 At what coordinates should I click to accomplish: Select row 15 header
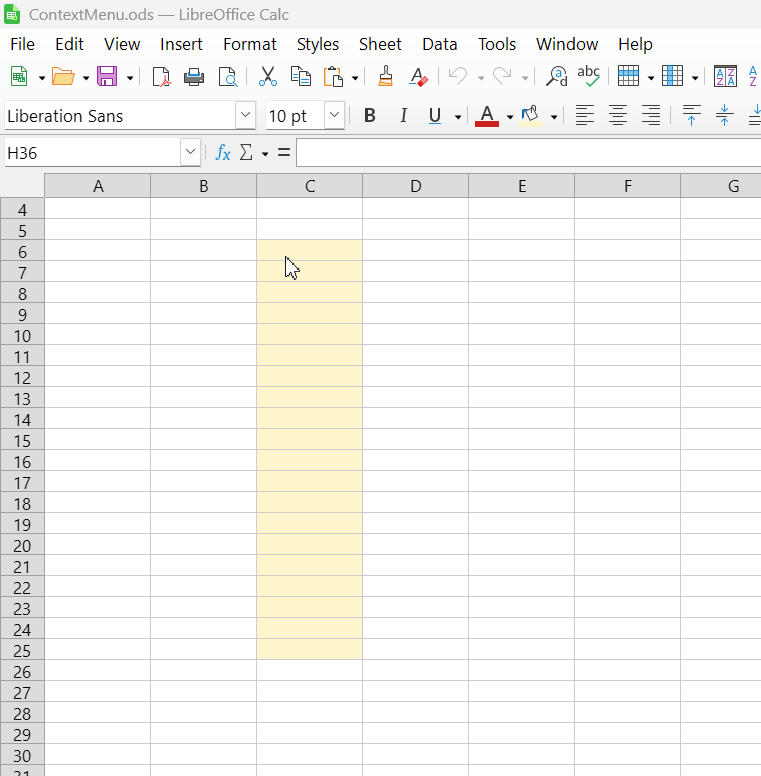(x=22, y=441)
